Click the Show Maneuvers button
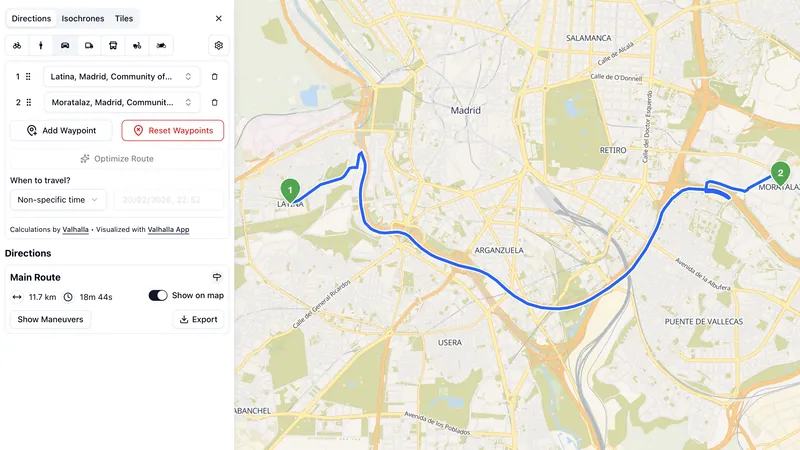 click(x=51, y=319)
